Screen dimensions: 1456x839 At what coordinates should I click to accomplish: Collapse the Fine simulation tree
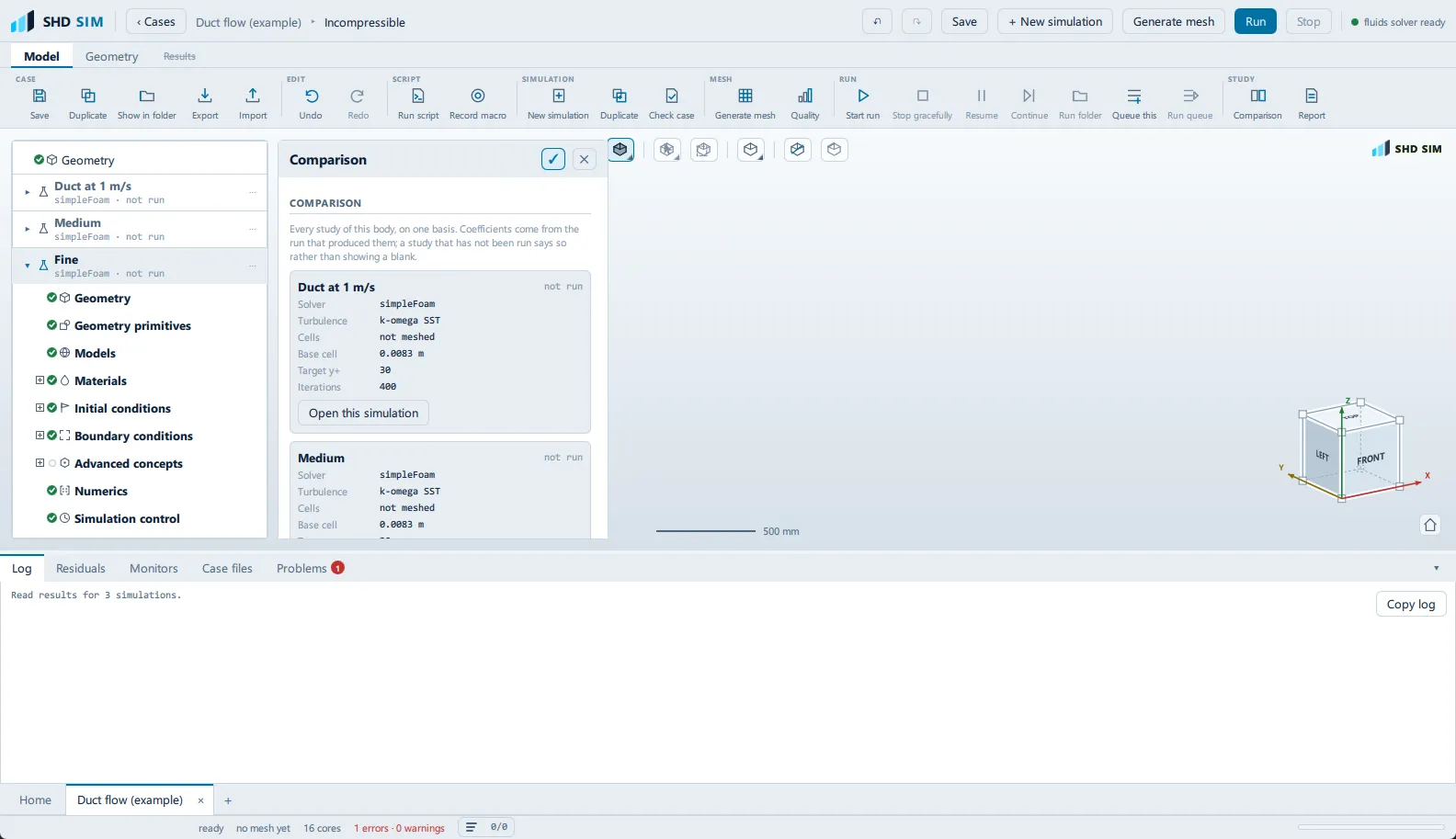click(x=28, y=266)
